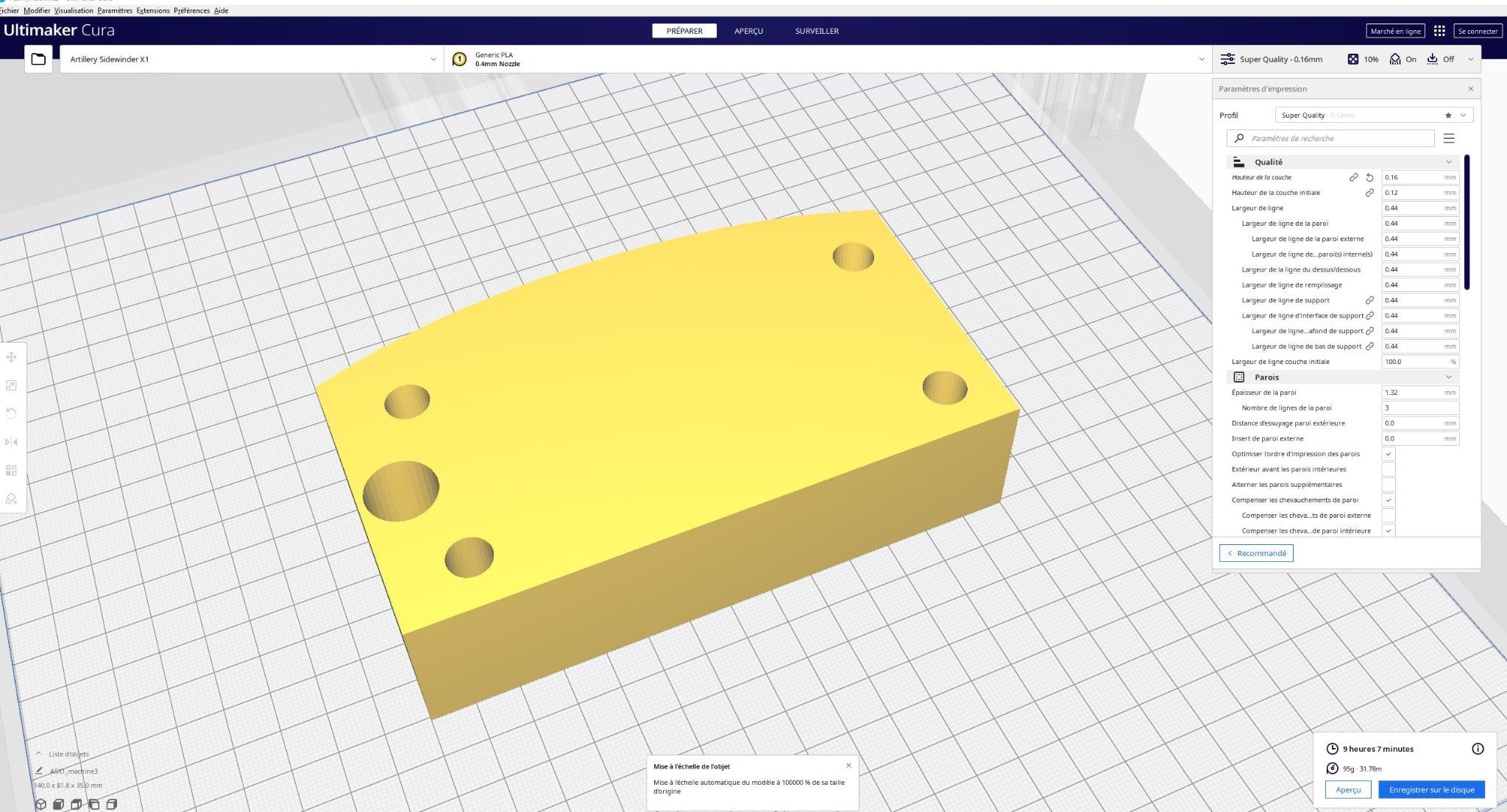Enable Extérieur avant les parois intérieures checkbox
1507x812 pixels.
tap(1389, 469)
